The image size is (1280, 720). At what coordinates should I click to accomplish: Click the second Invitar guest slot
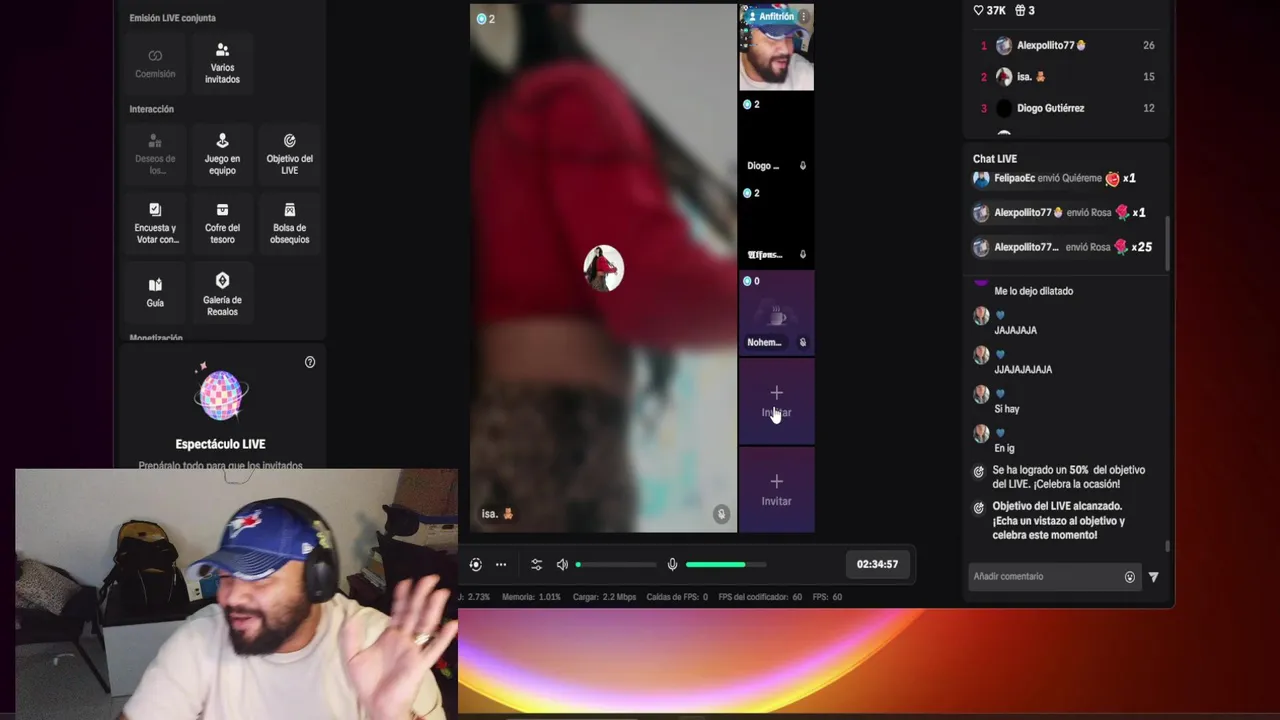[x=776, y=490]
